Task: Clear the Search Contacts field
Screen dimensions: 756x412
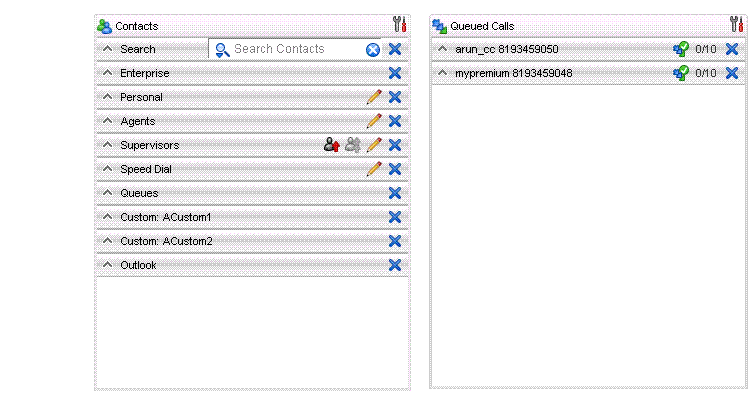Action: point(372,49)
